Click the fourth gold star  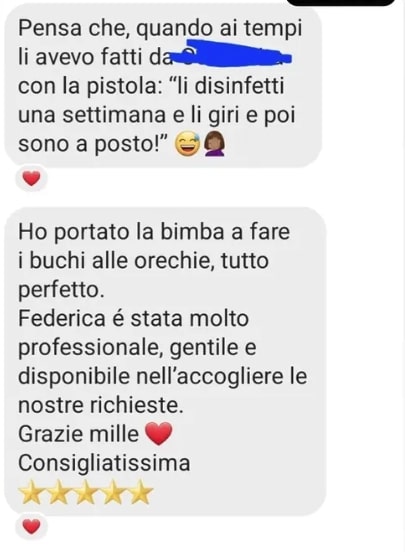tap(113, 491)
